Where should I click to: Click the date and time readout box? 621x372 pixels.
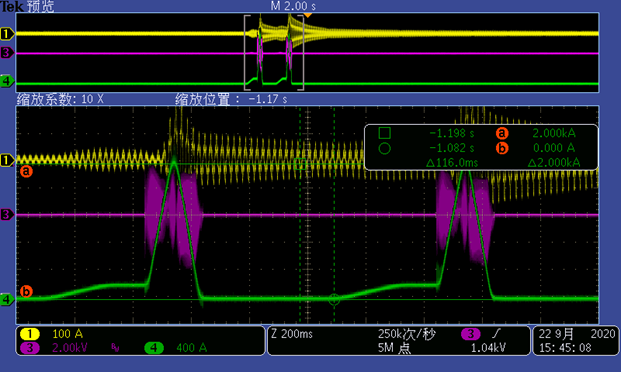pos(576,341)
